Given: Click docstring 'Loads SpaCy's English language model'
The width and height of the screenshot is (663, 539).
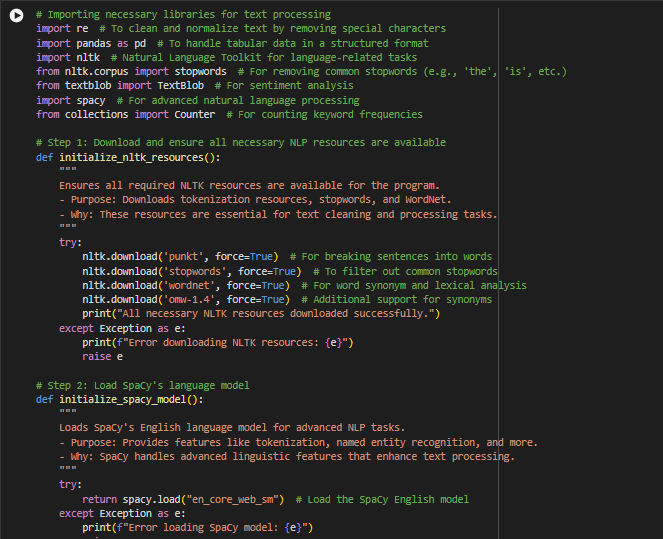Looking at the screenshot, I should pyautogui.click(x=232, y=428).
